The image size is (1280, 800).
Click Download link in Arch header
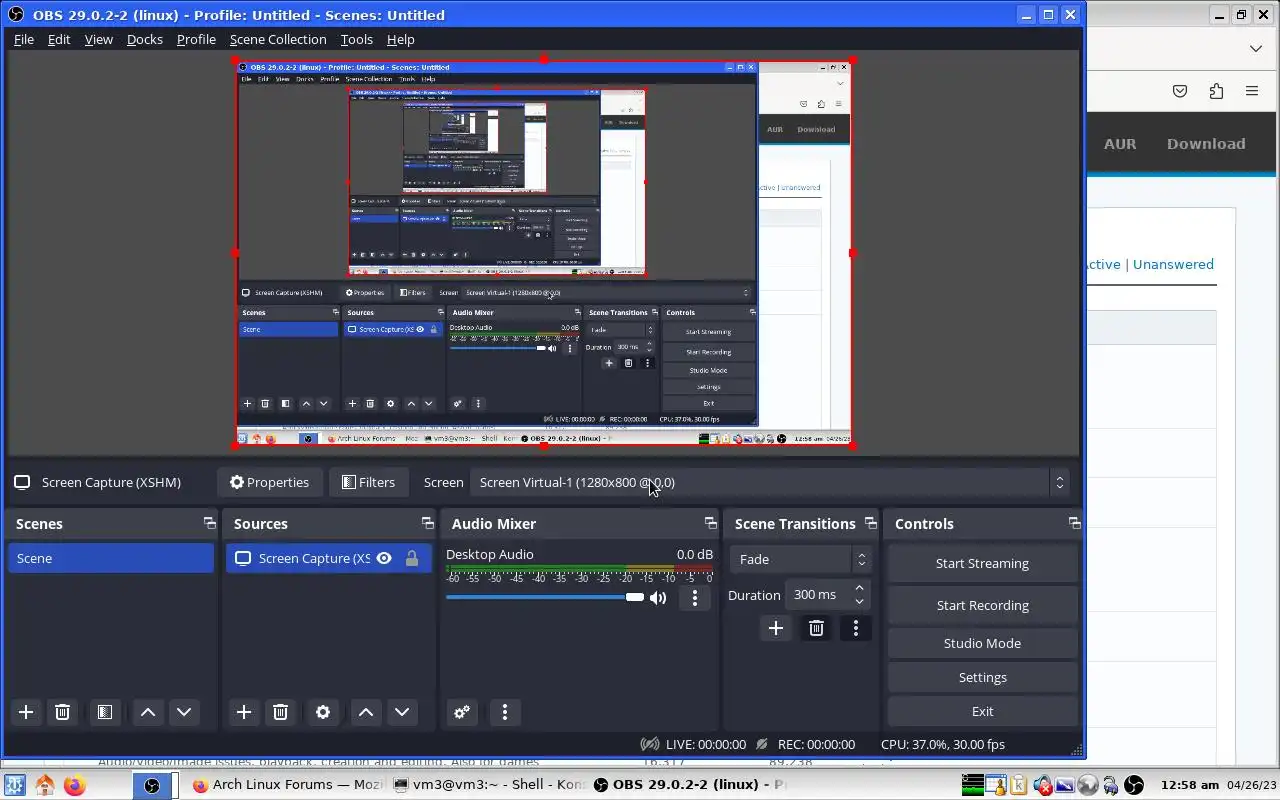click(x=1206, y=143)
